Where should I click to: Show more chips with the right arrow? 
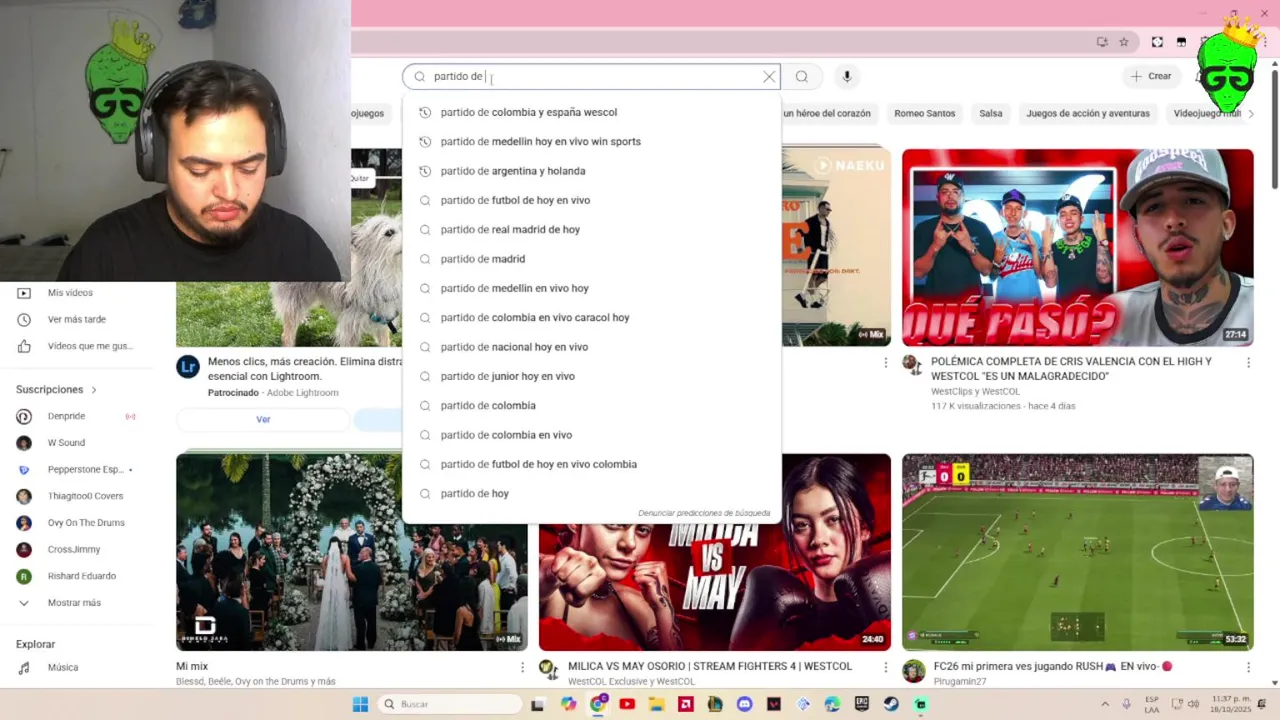(1249, 113)
